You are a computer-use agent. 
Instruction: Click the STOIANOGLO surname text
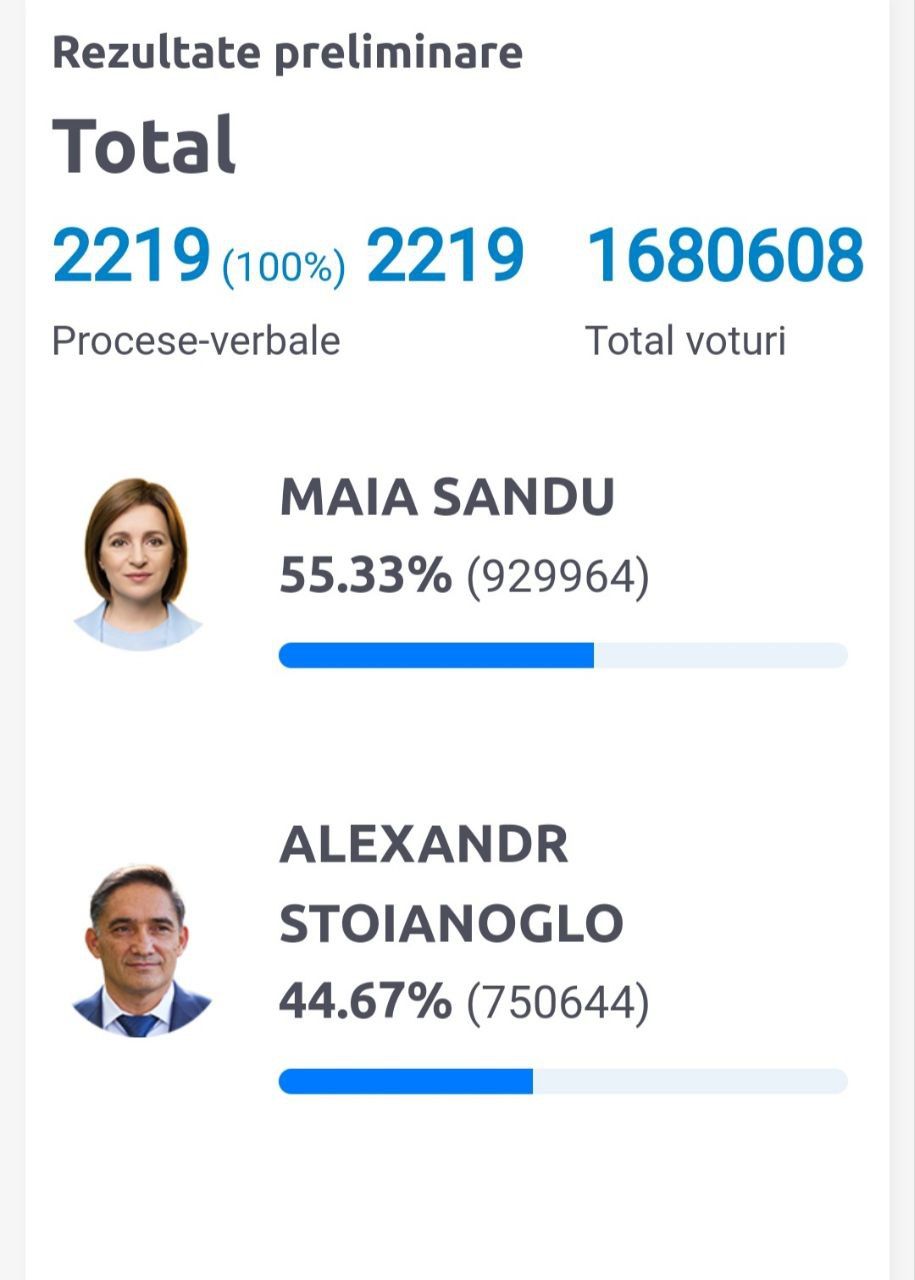451,924
